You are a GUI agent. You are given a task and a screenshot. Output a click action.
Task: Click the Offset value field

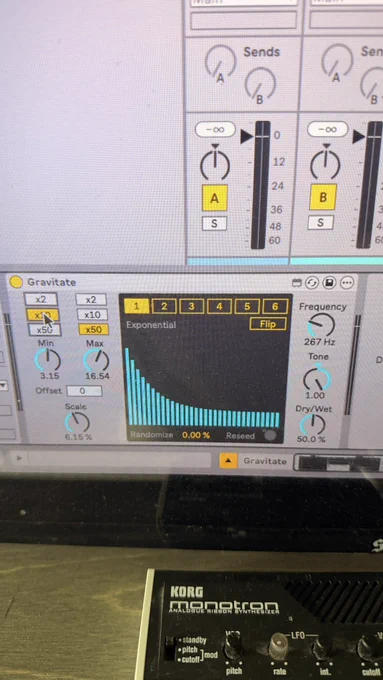coord(84,391)
